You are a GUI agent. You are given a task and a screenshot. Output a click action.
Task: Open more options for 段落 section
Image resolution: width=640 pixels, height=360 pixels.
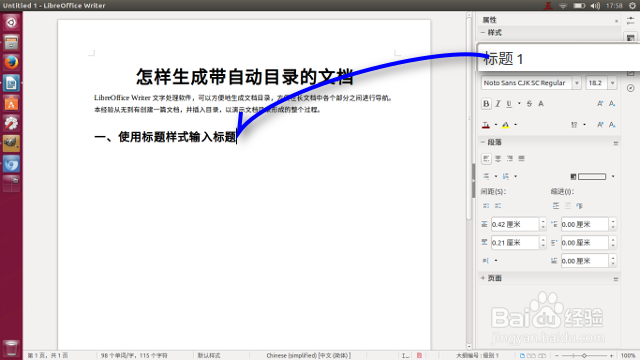tap(616, 143)
